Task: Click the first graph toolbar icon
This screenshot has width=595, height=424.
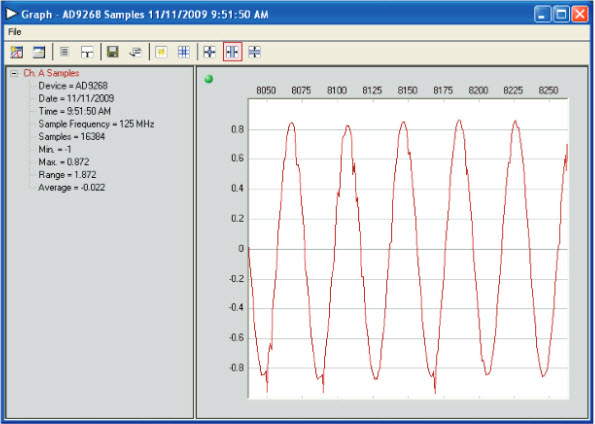Action: tap(16, 52)
